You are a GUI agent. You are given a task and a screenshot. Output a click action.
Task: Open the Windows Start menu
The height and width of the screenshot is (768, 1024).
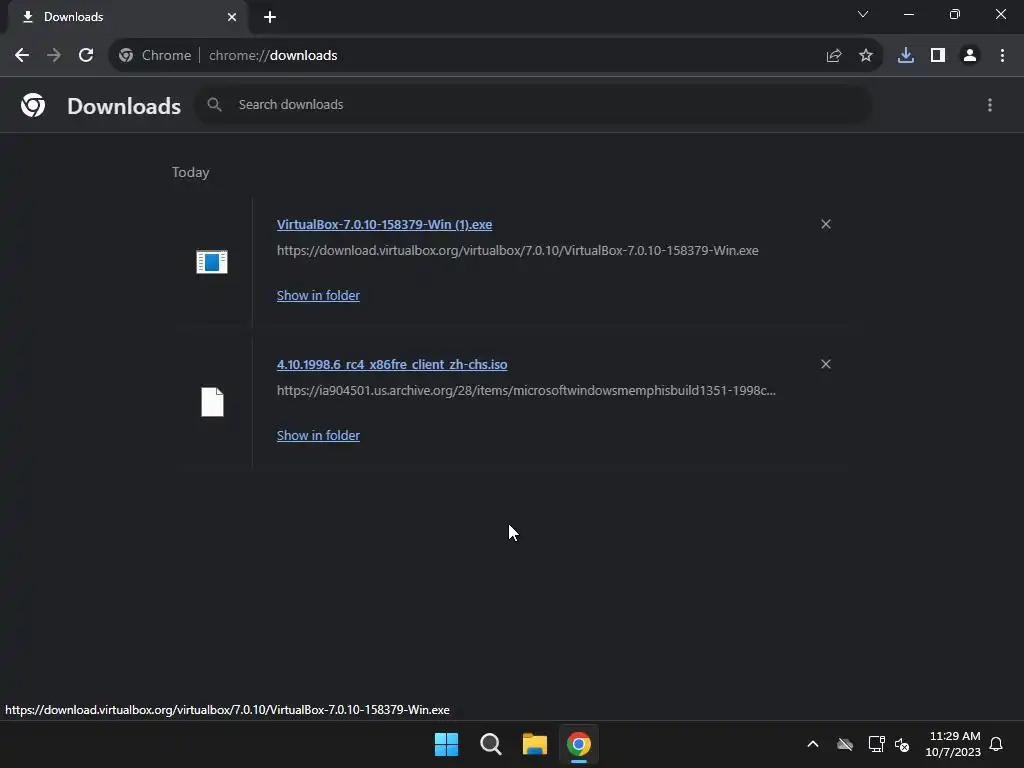(447, 744)
